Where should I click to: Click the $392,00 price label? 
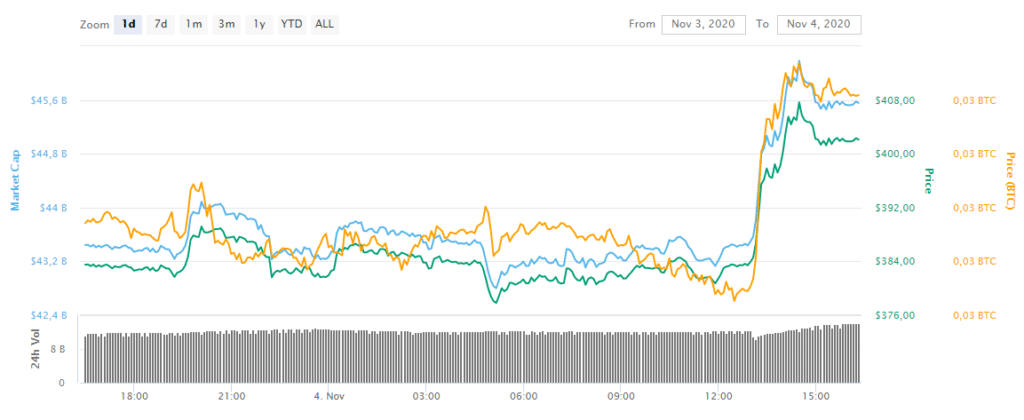895,208
